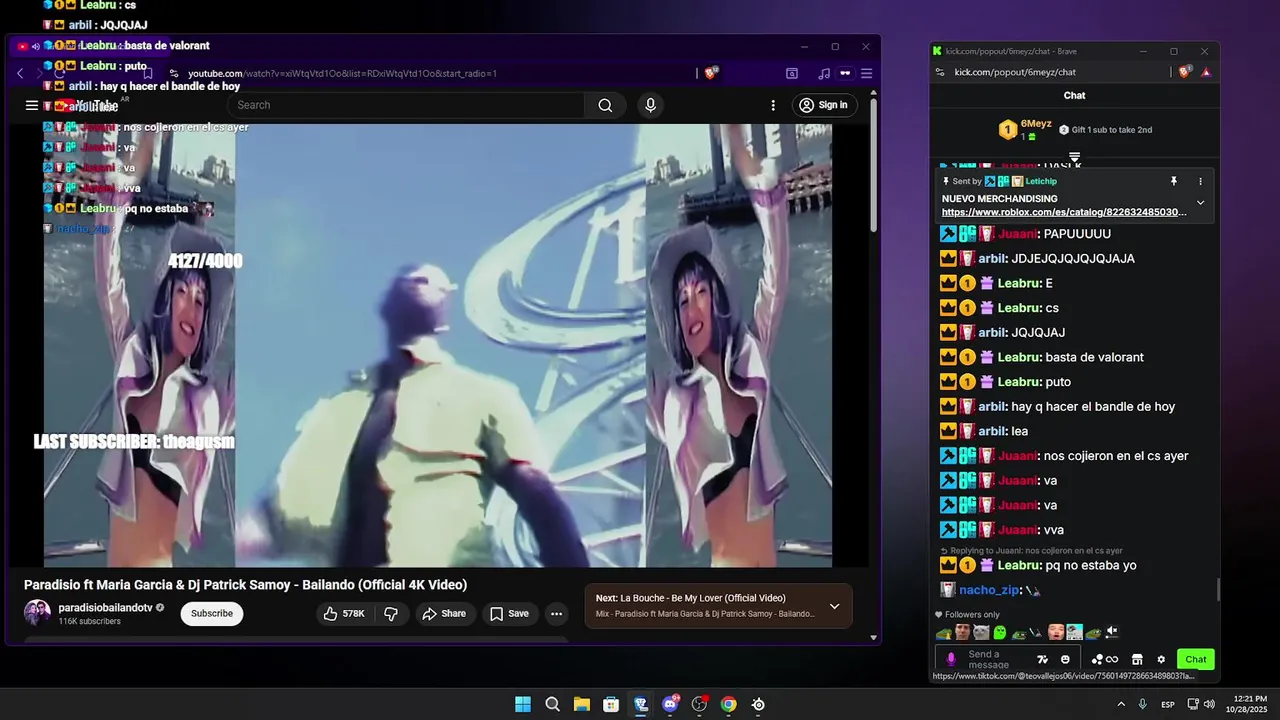
Task: Click Brave playlist music-note icon
Action: tap(824, 73)
